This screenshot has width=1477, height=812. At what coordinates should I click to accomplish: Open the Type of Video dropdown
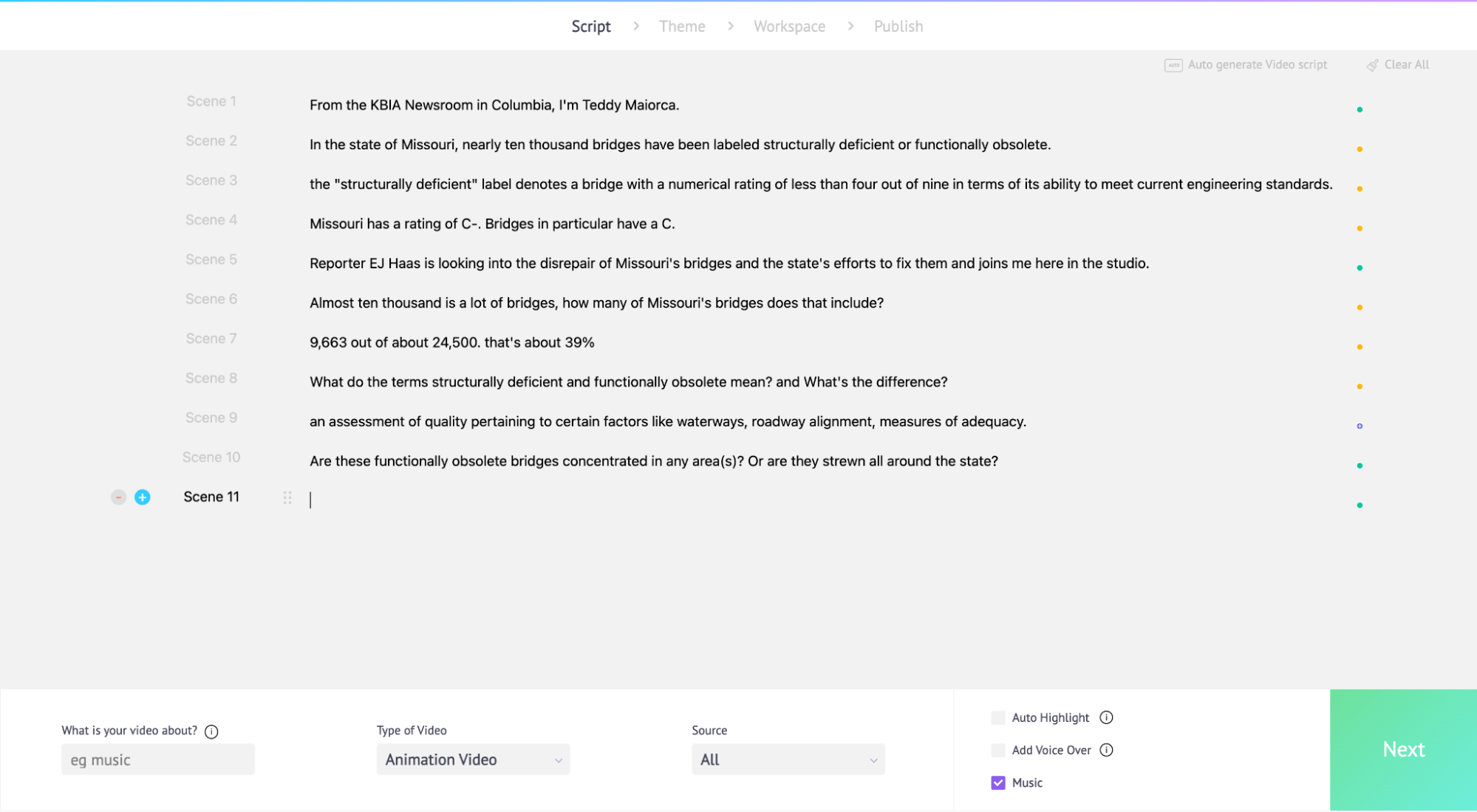coord(473,760)
